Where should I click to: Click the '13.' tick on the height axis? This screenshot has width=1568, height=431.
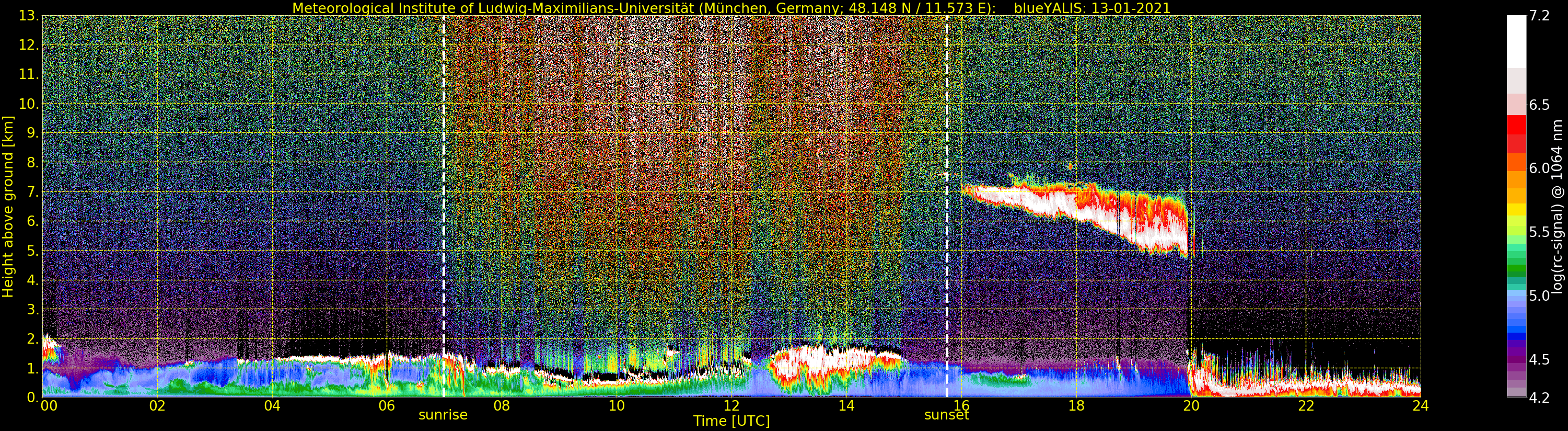point(28,16)
